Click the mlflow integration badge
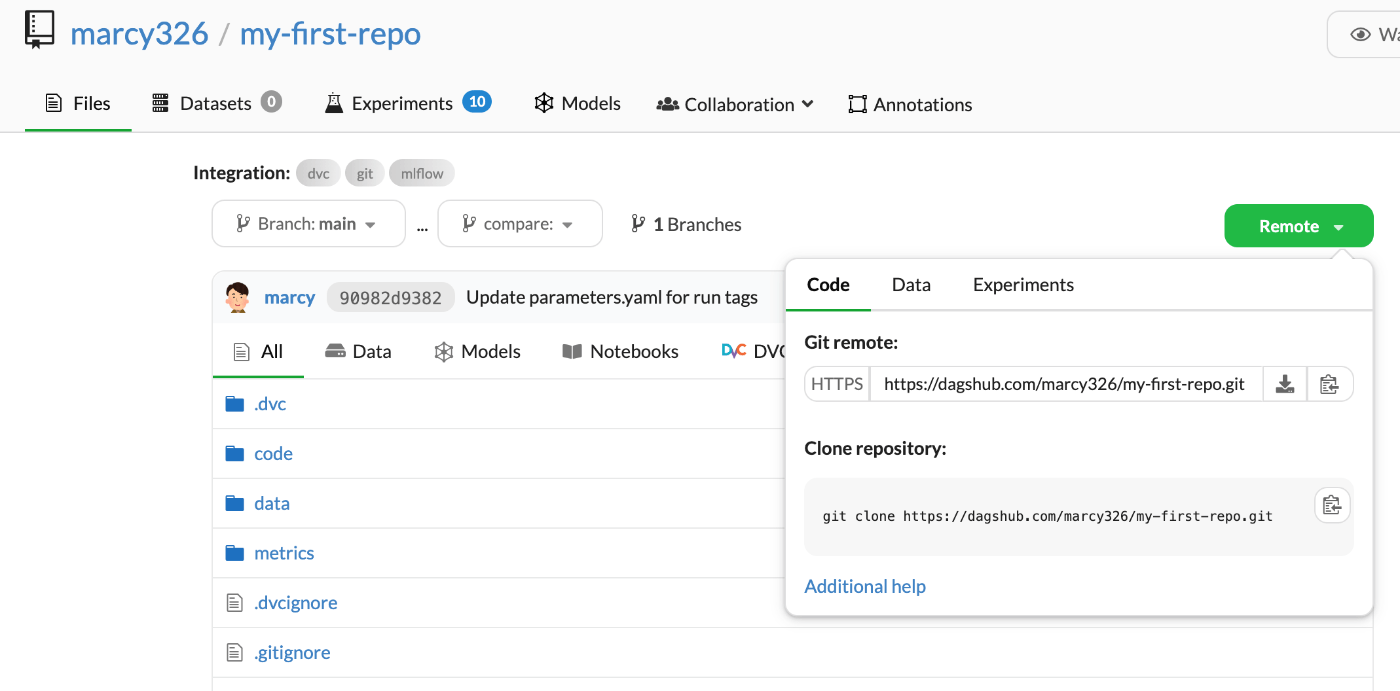This screenshot has width=1400, height=691. click(x=422, y=174)
